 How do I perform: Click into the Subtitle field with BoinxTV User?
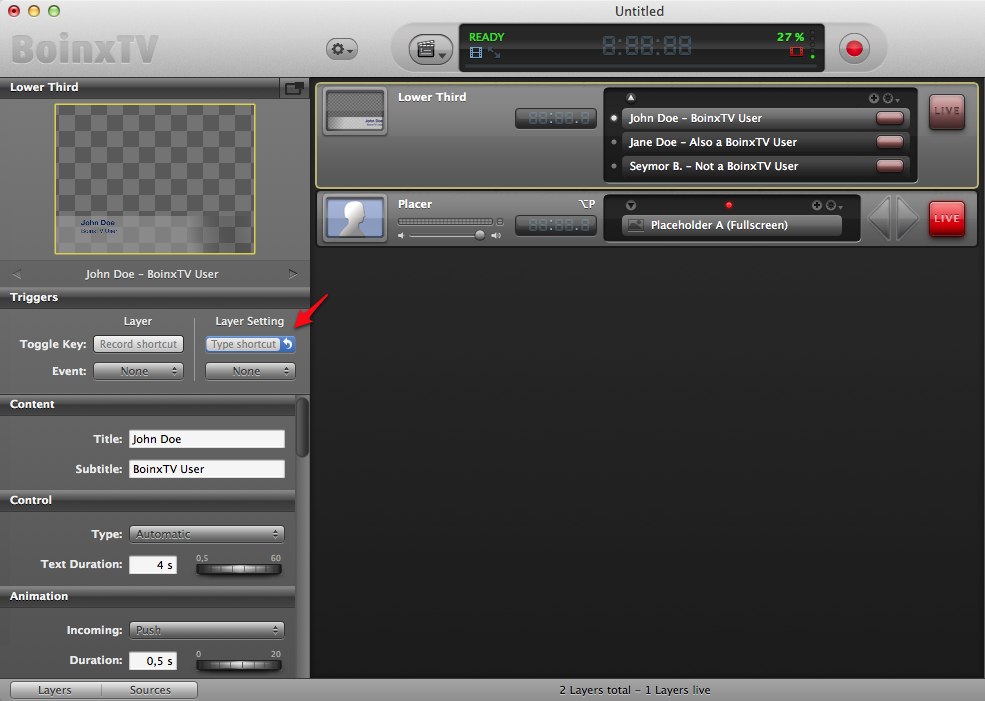click(x=207, y=469)
